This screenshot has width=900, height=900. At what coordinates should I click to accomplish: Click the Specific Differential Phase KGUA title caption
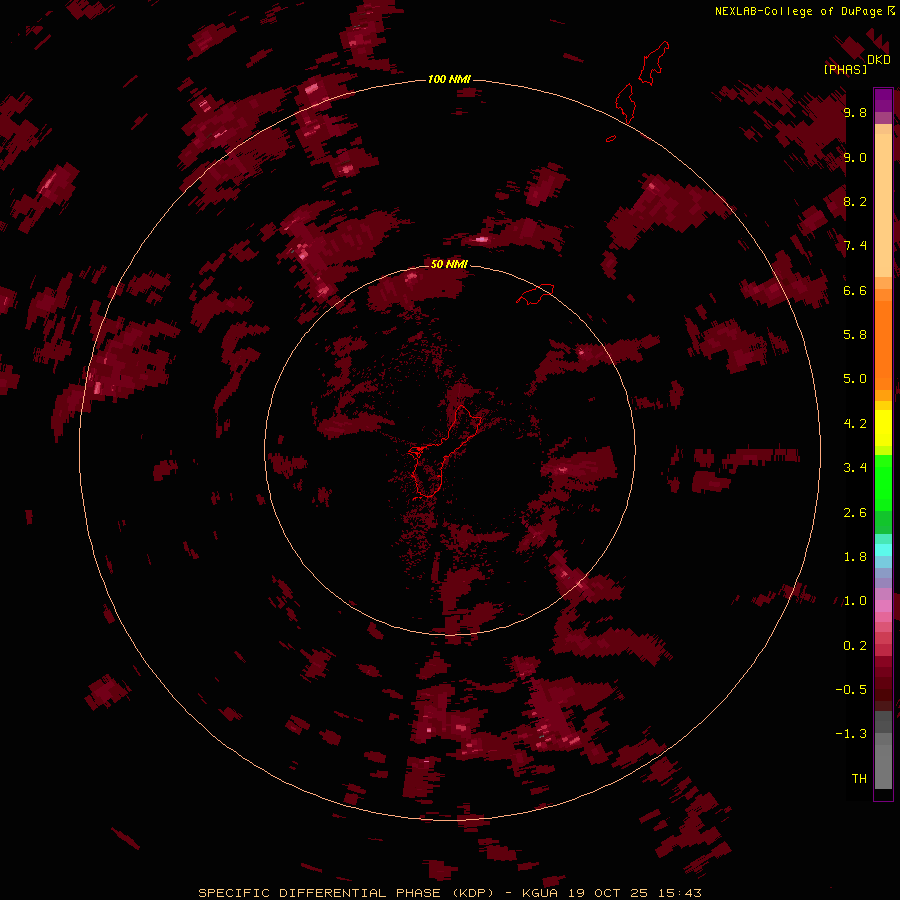pos(449,893)
